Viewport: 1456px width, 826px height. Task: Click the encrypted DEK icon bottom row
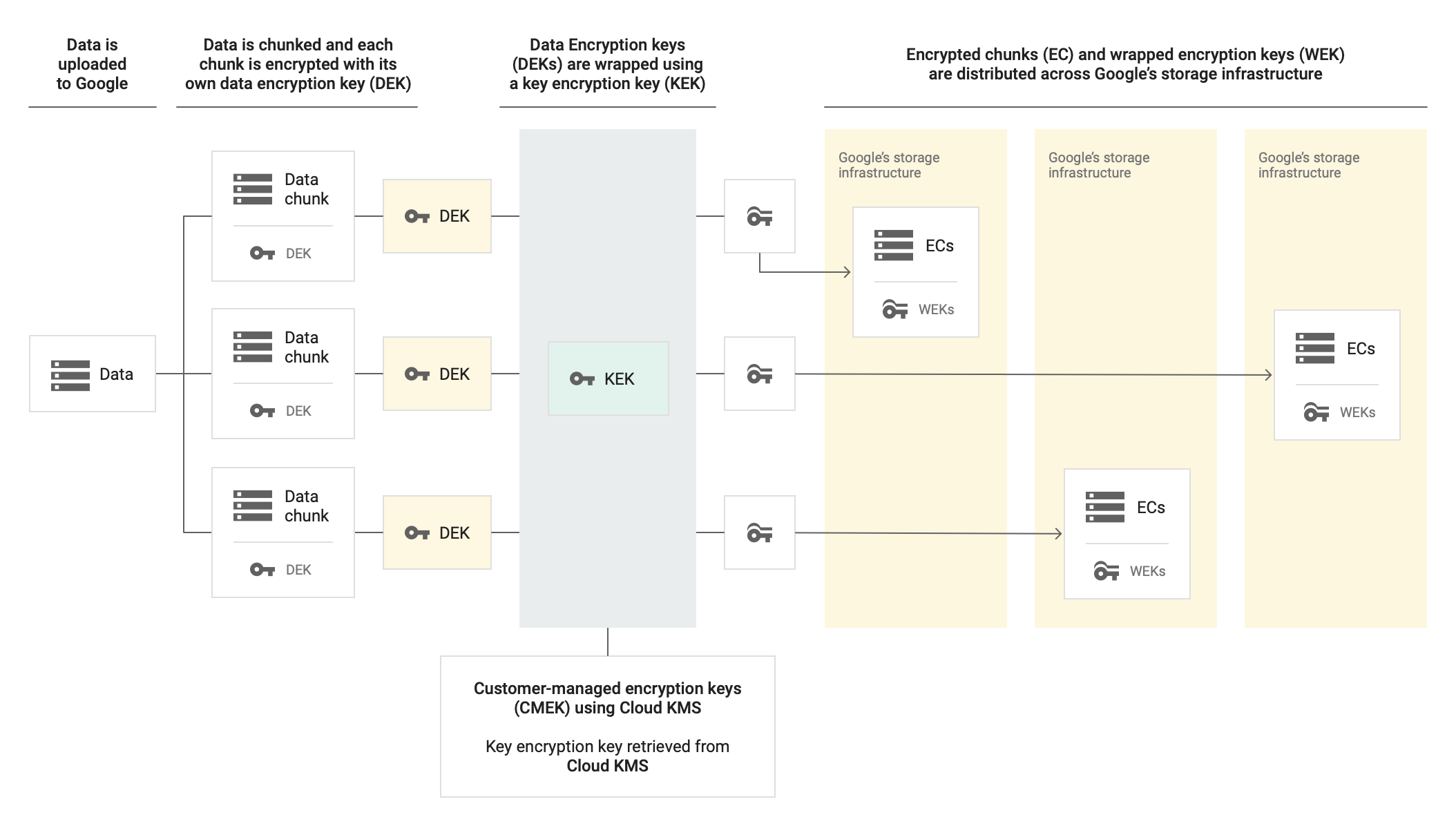coord(756,532)
